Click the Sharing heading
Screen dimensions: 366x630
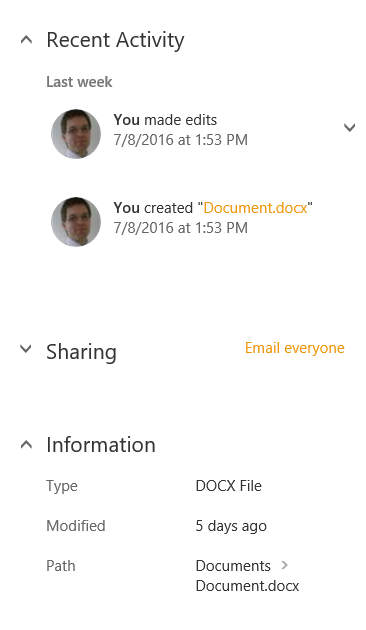(x=82, y=352)
